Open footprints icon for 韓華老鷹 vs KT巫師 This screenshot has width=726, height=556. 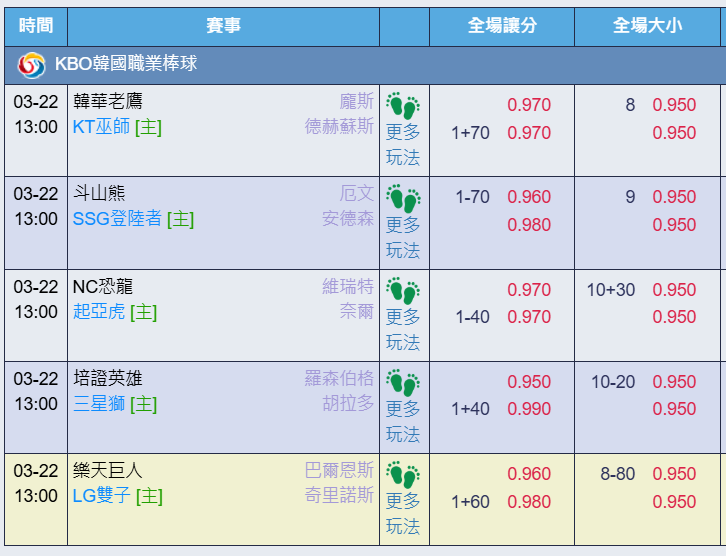point(403,106)
